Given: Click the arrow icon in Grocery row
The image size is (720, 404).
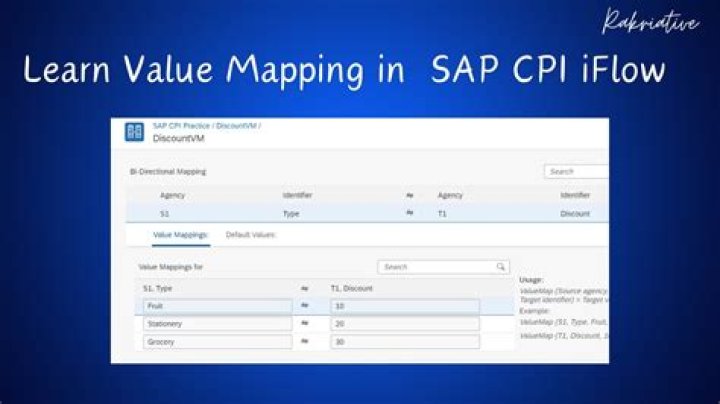Looking at the screenshot, I should tap(304, 341).
